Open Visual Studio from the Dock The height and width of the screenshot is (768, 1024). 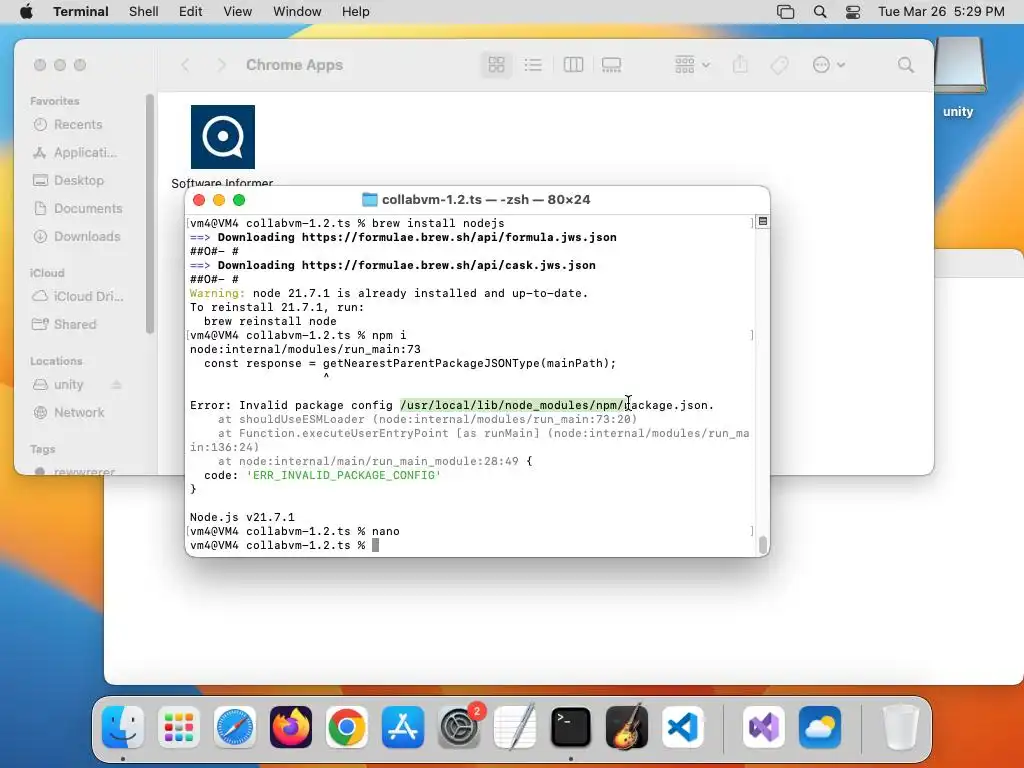click(764, 727)
